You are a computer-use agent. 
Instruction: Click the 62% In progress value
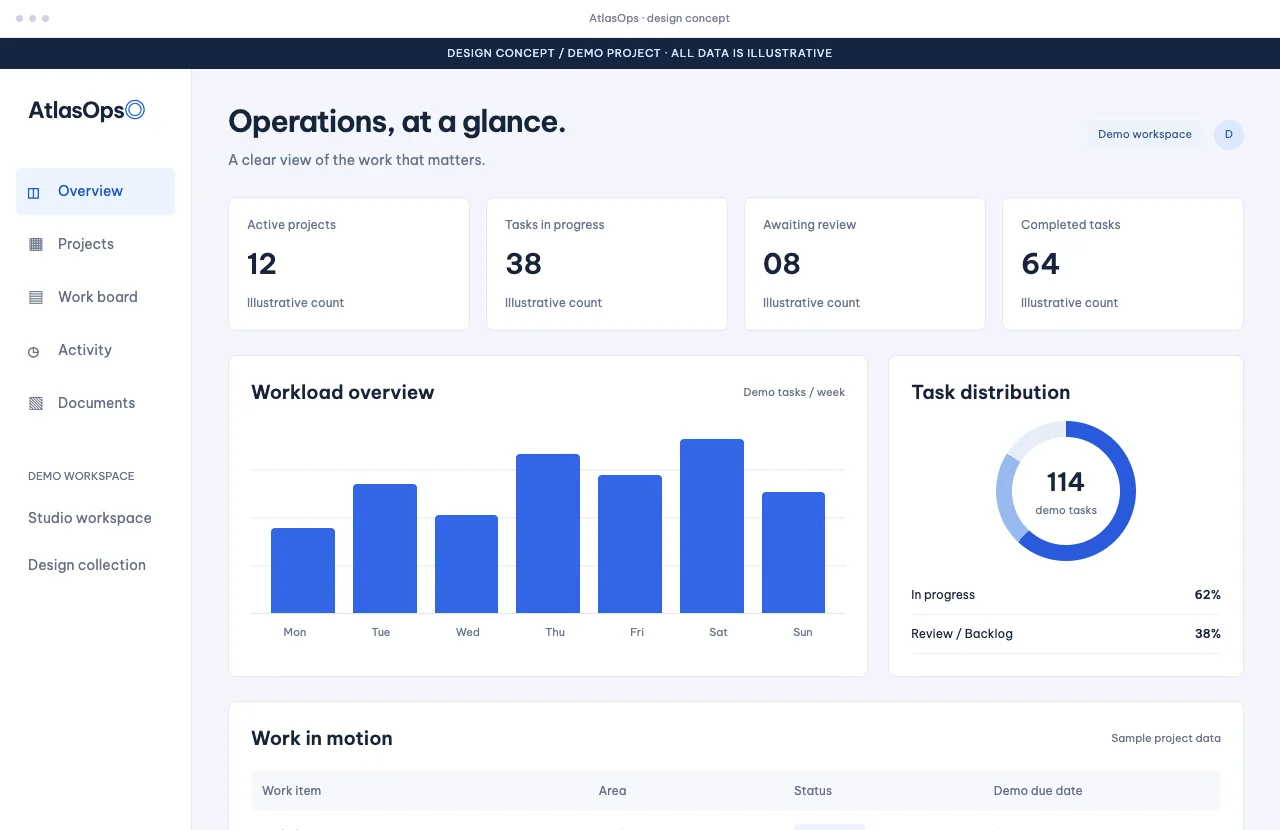coord(1207,595)
